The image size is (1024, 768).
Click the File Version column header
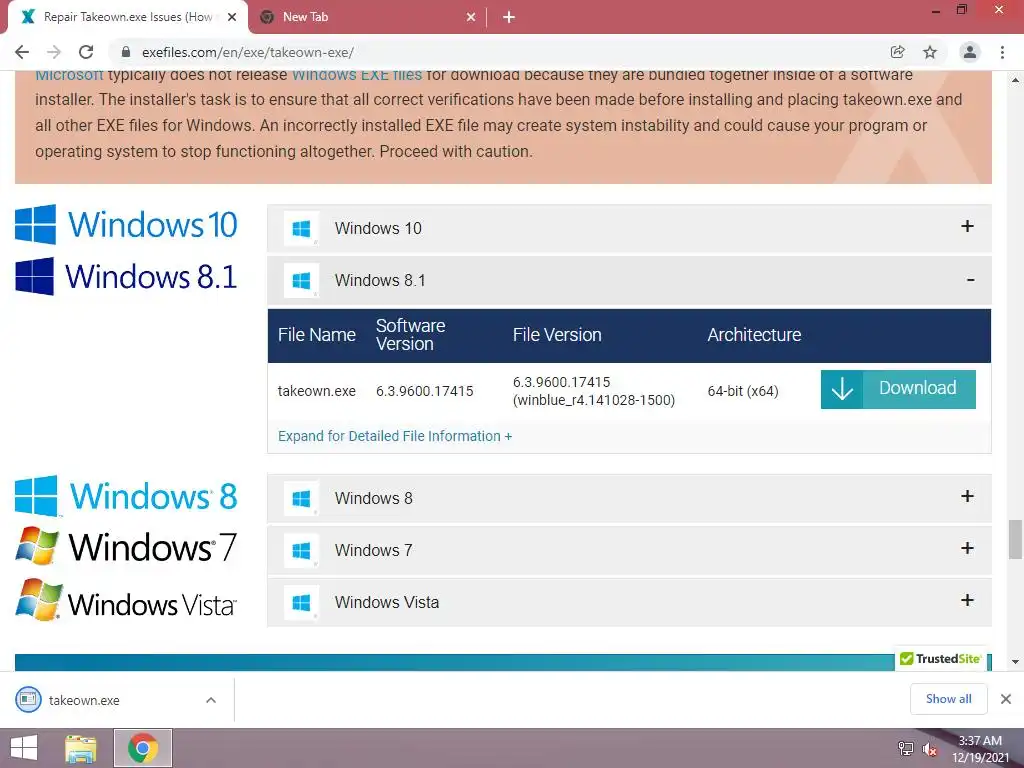(x=557, y=335)
